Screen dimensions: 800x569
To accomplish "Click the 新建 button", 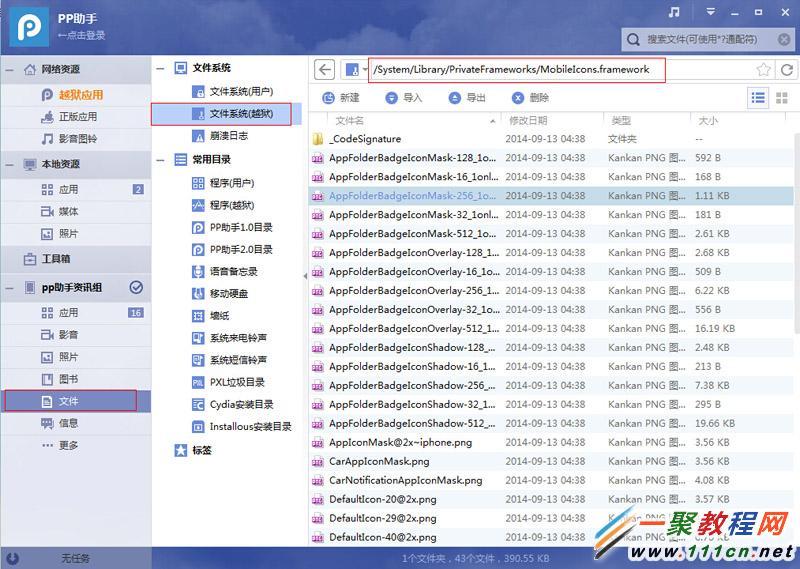I will (341, 98).
